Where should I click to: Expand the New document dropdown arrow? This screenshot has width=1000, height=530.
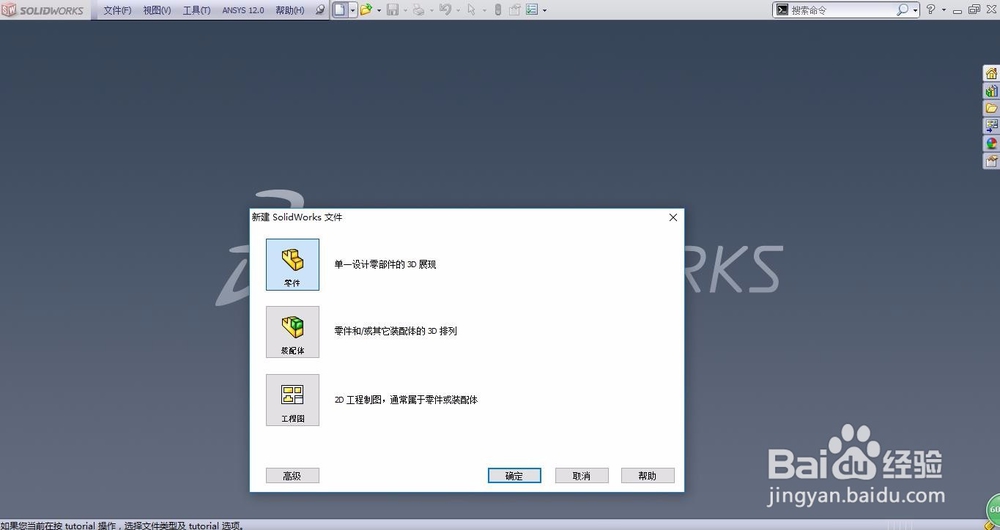coord(353,10)
